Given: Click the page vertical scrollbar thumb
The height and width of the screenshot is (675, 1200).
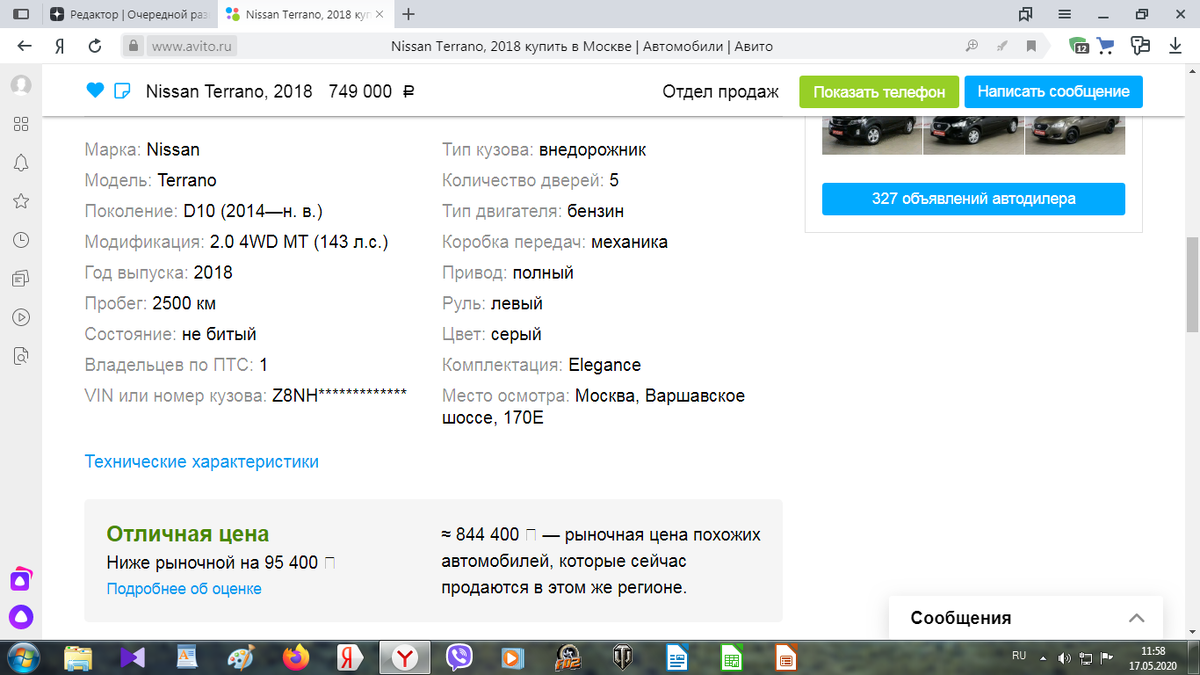Looking at the screenshot, I should (x=1192, y=284).
